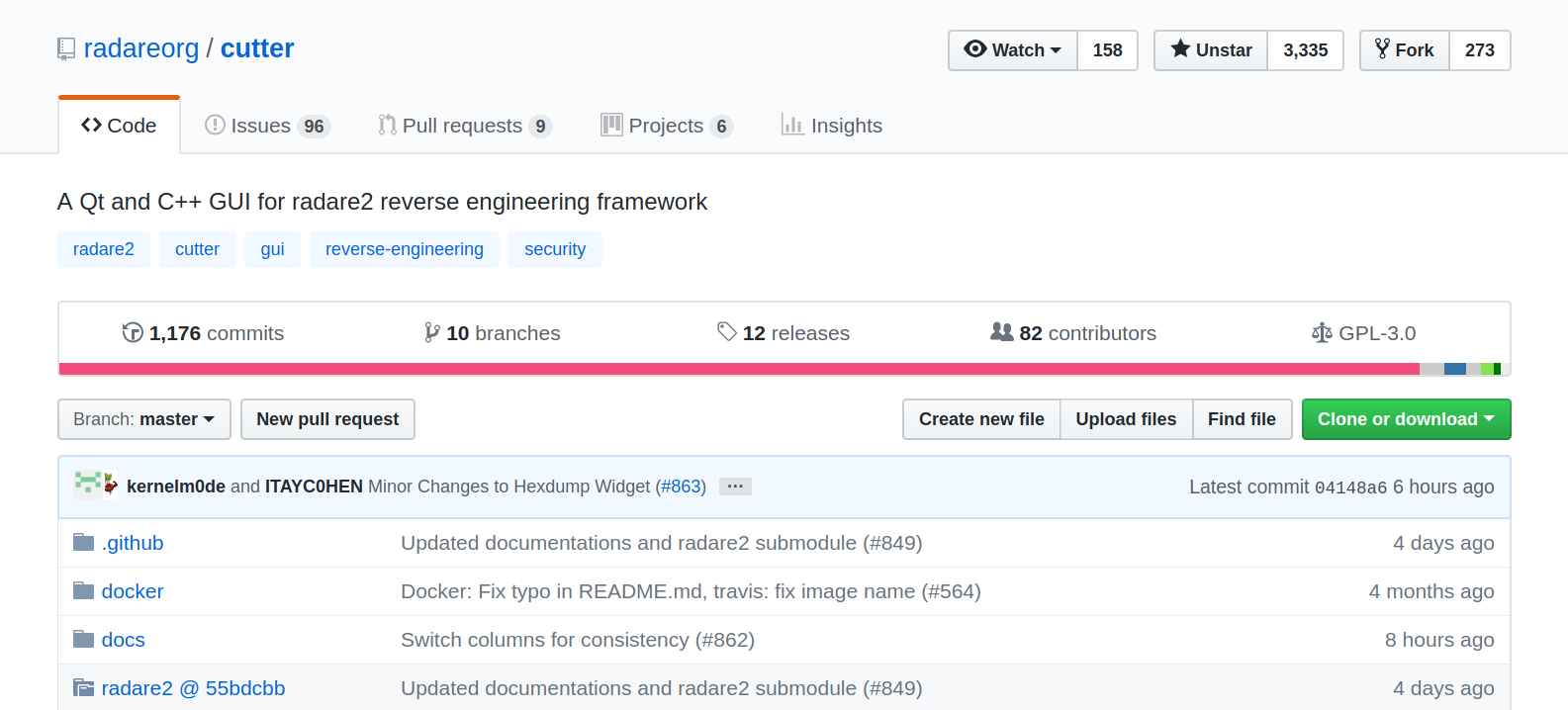The width and height of the screenshot is (1568, 710).
Task: Select the gui topic tag
Action: [273, 249]
